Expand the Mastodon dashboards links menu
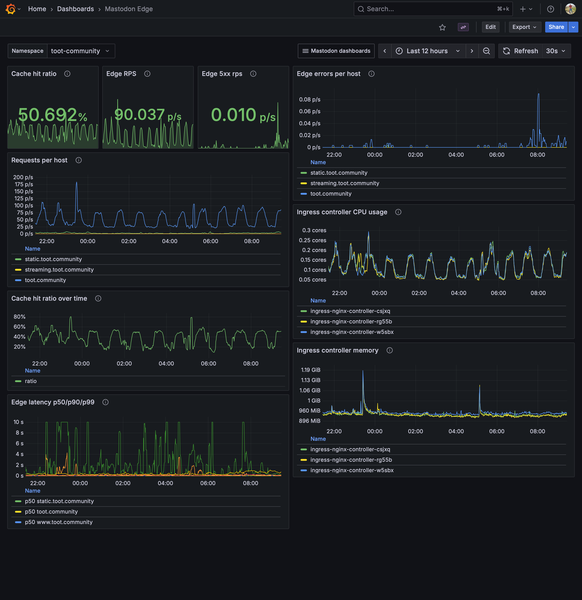This screenshot has width=582, height=600. (336, 51)
